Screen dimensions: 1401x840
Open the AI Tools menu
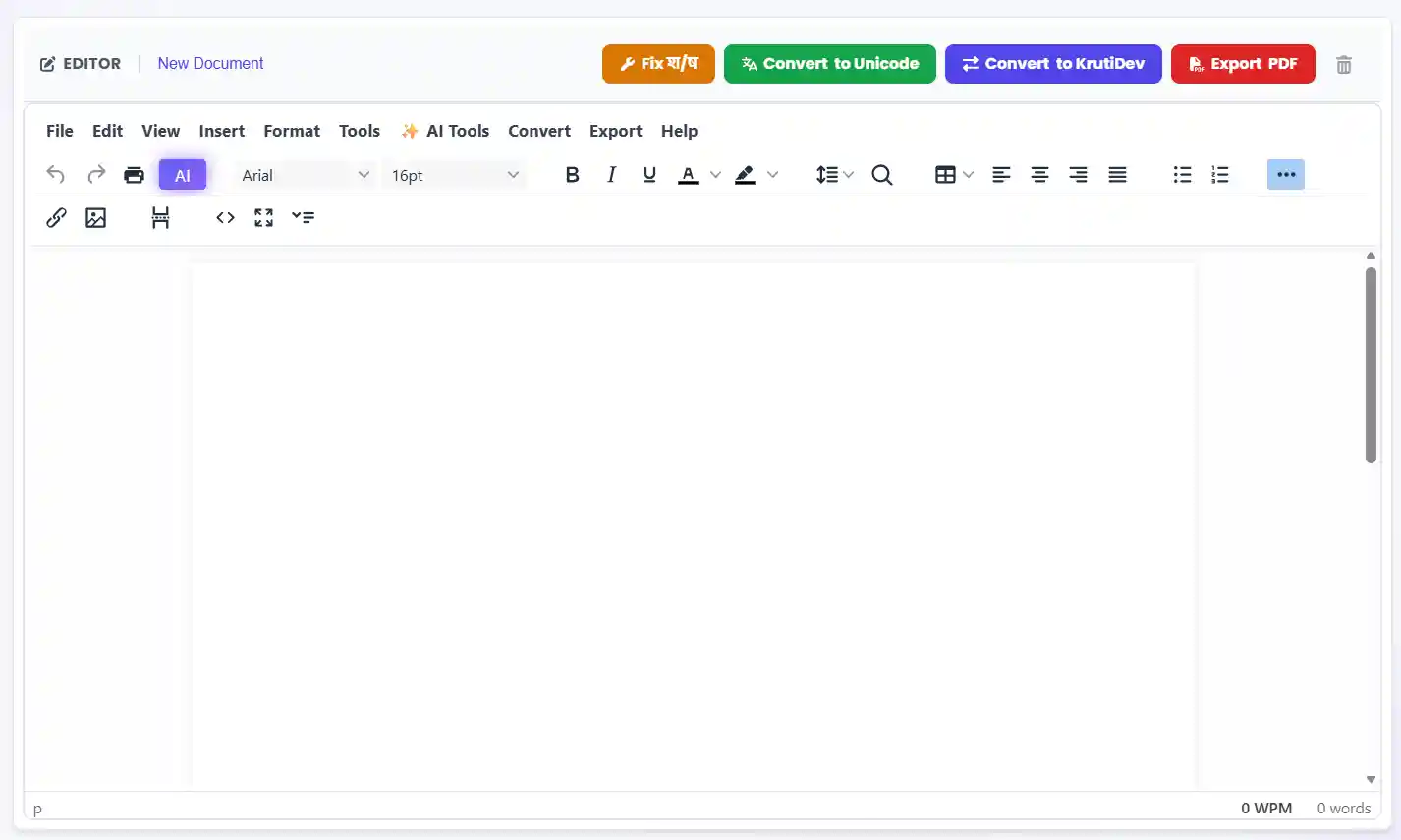[445, 131]
